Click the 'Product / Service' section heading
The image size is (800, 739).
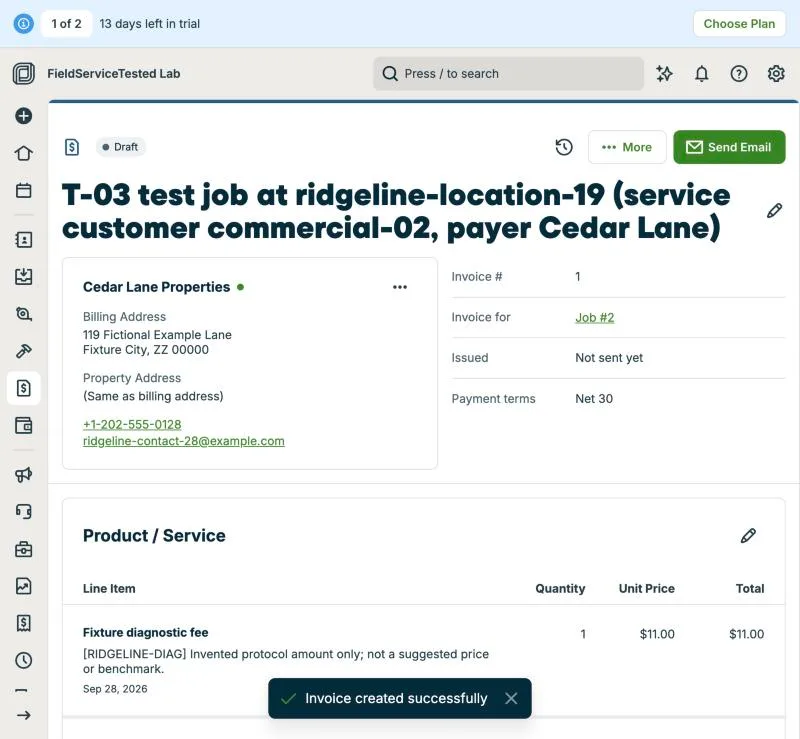(x=154, y=536)
